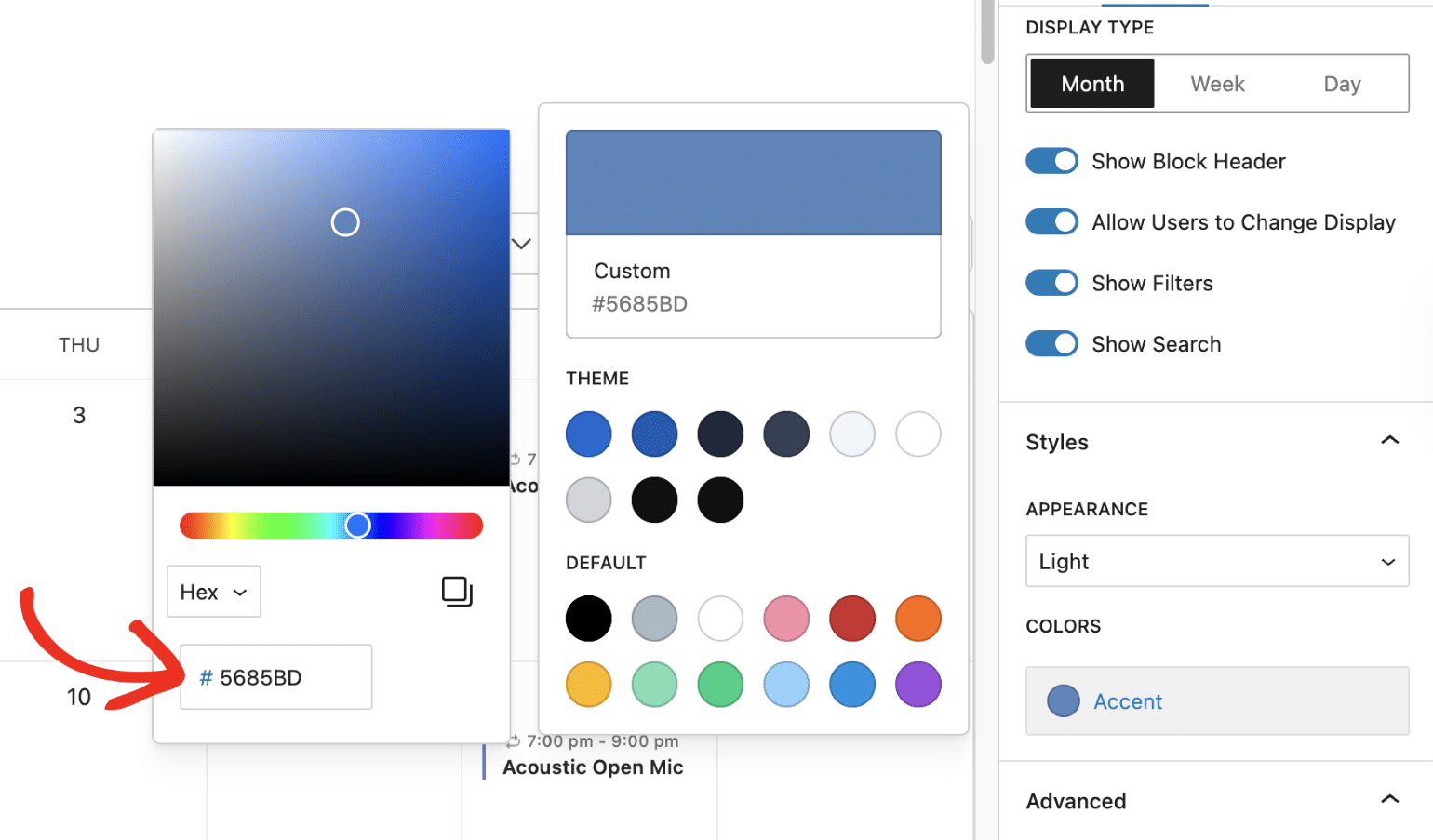The width and height of the screenshot is (1433, 840).
Task: Click the THU column header
Action: [x=79, y=344]
